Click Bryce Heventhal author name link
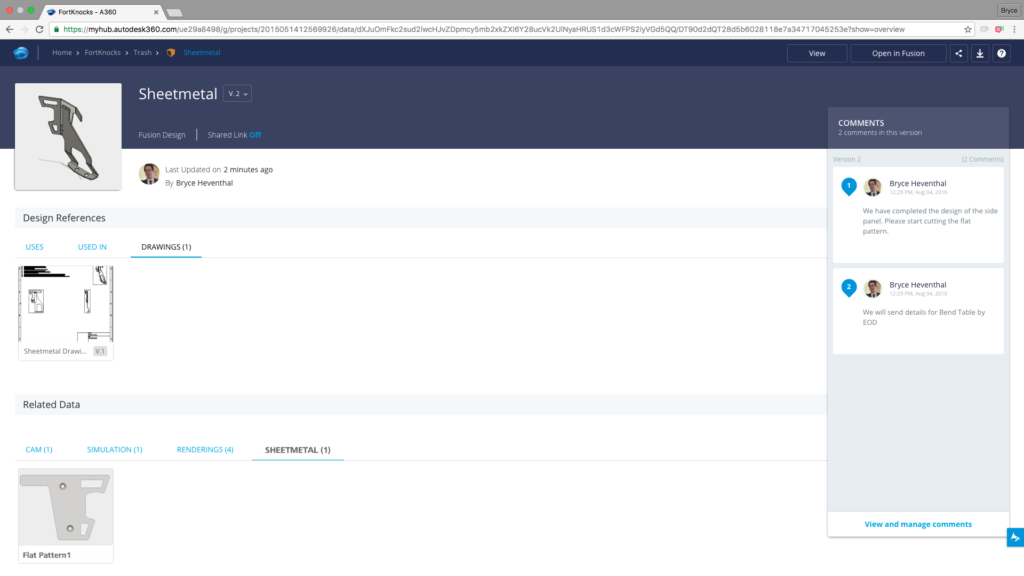 [204, 183]
